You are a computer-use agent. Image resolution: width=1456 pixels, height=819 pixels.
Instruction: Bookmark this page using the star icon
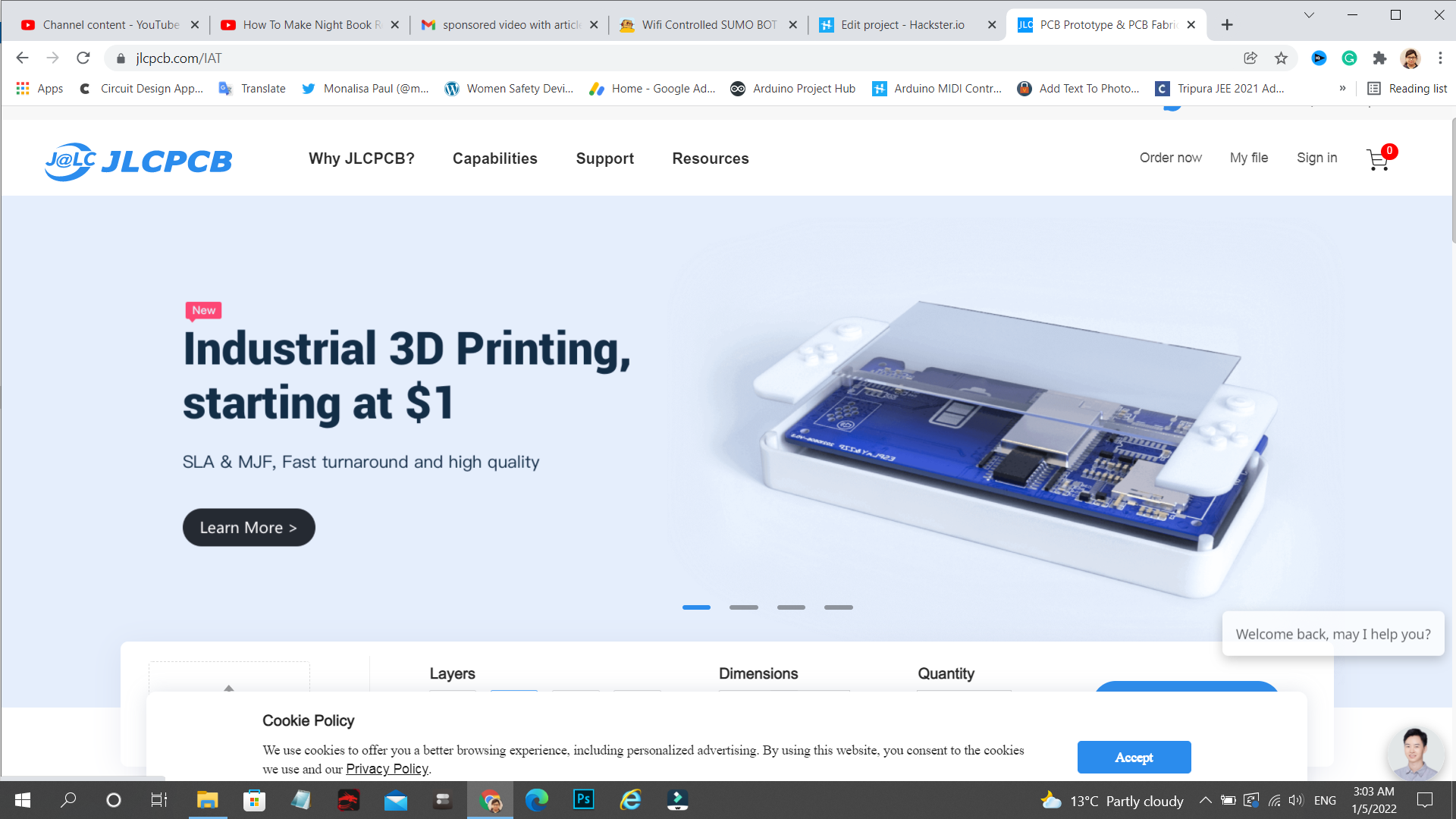point(1282,58)
